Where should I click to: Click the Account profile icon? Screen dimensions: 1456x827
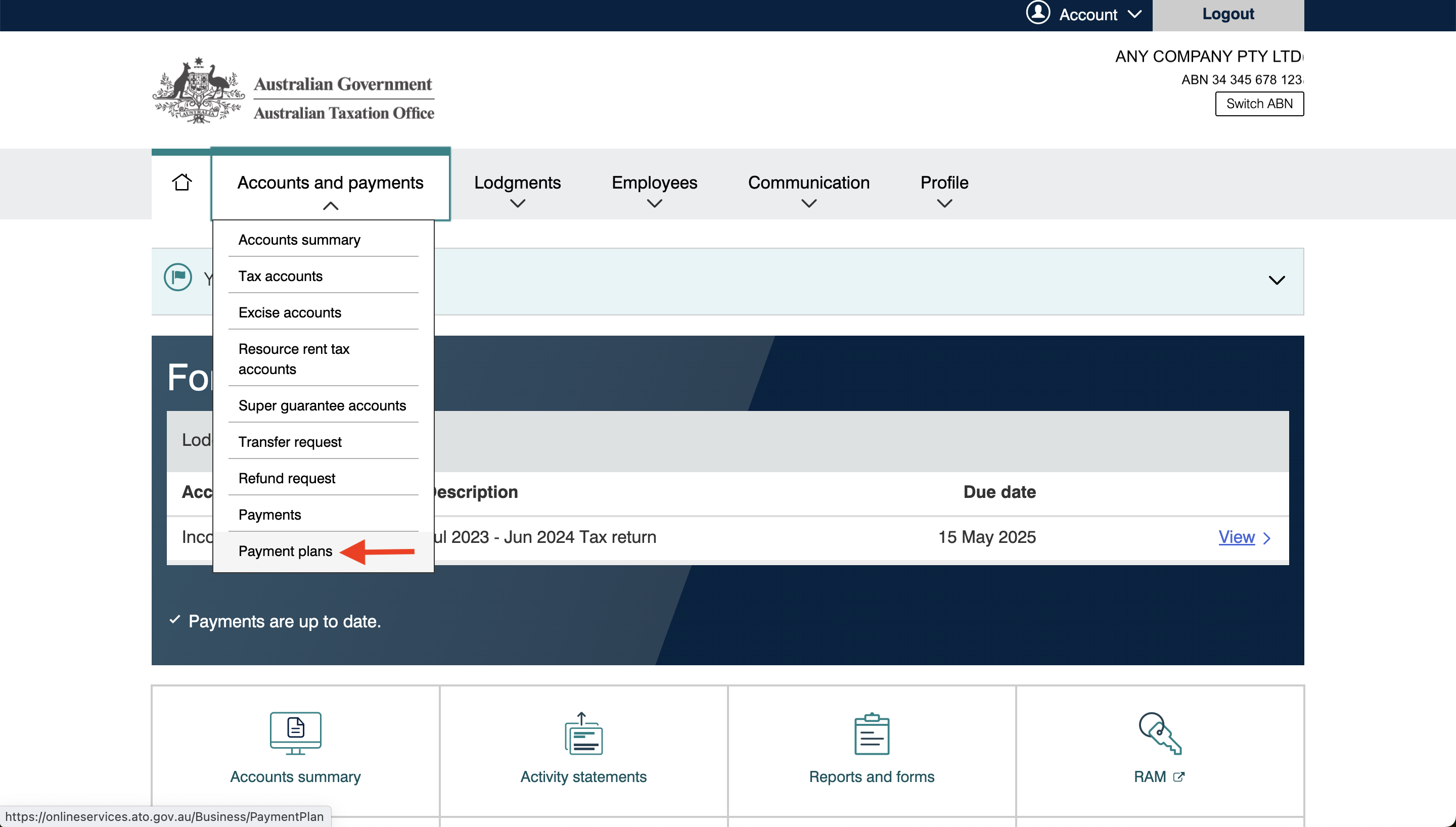pyautogui.click(x=1037, y=14)
